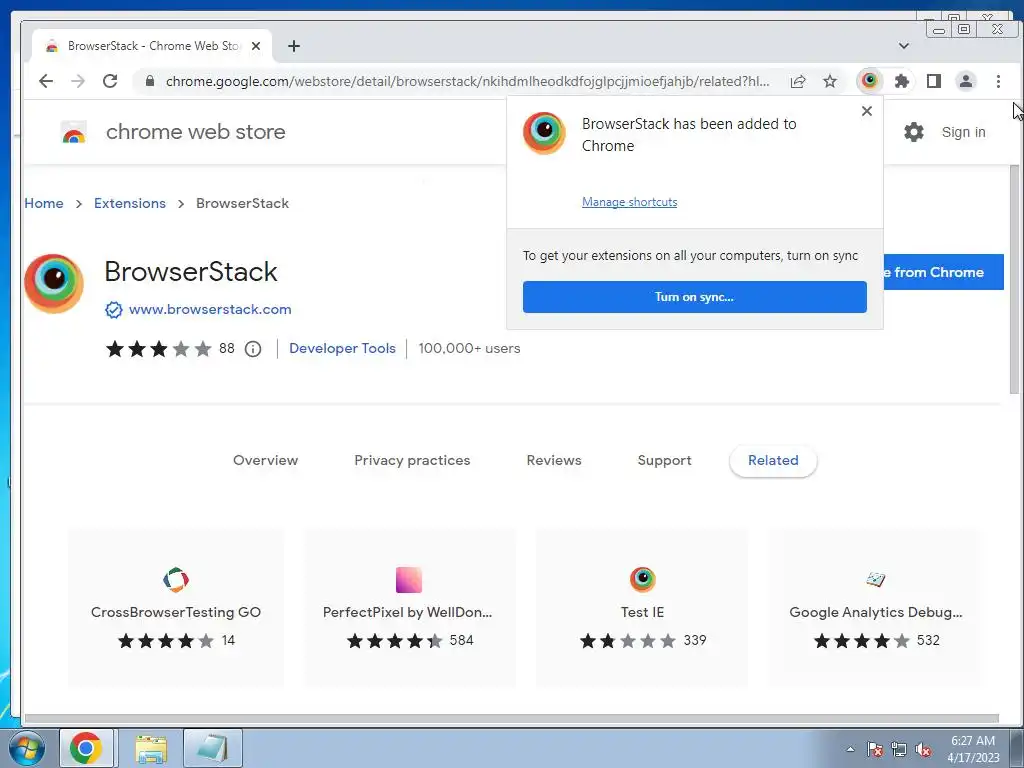The image size is (1024, 768).
Task: Show hidden system tray icons
Action: (850, 749)
